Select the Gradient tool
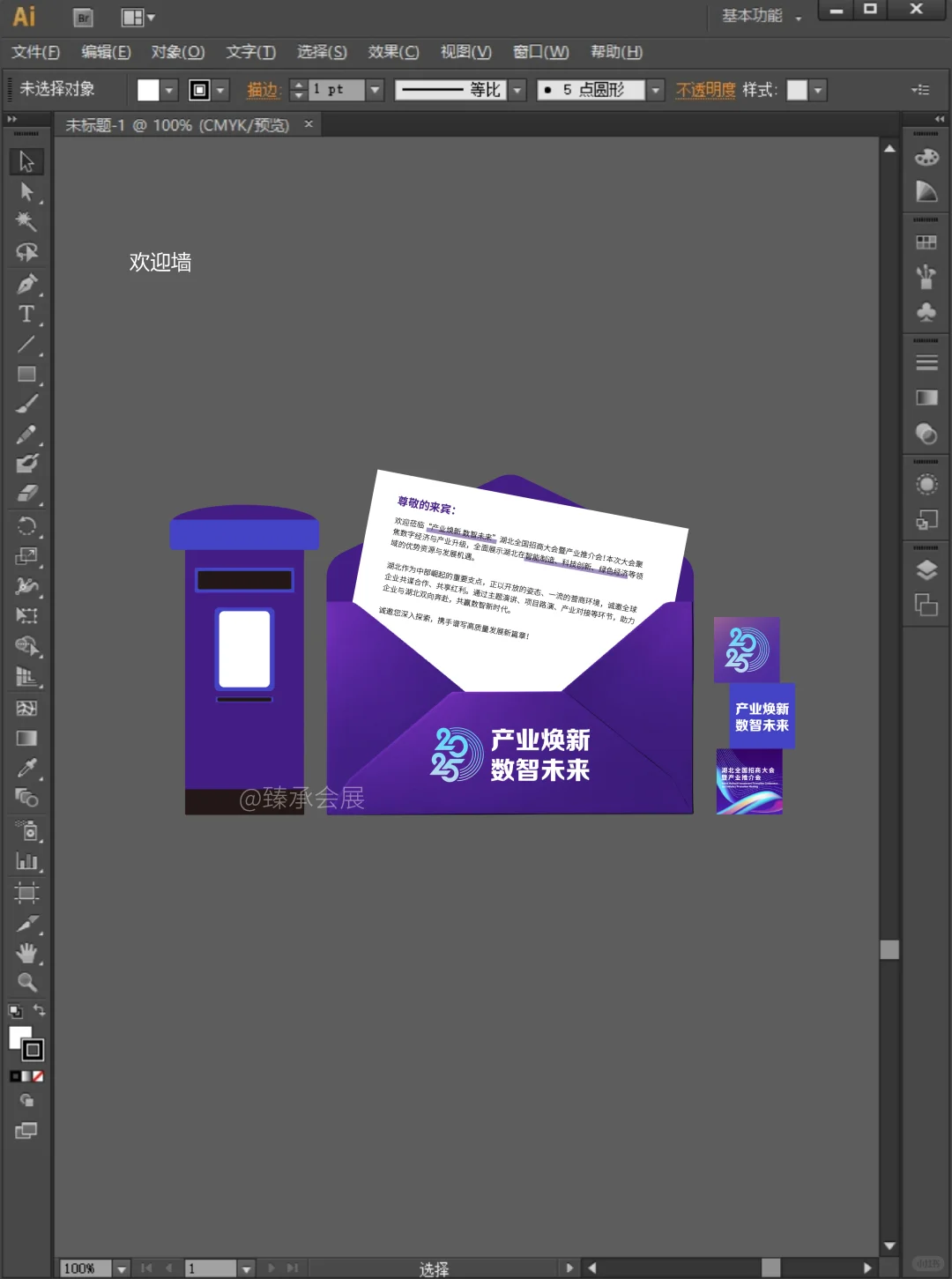952x1279 pixels. click(x=26, y=738)
